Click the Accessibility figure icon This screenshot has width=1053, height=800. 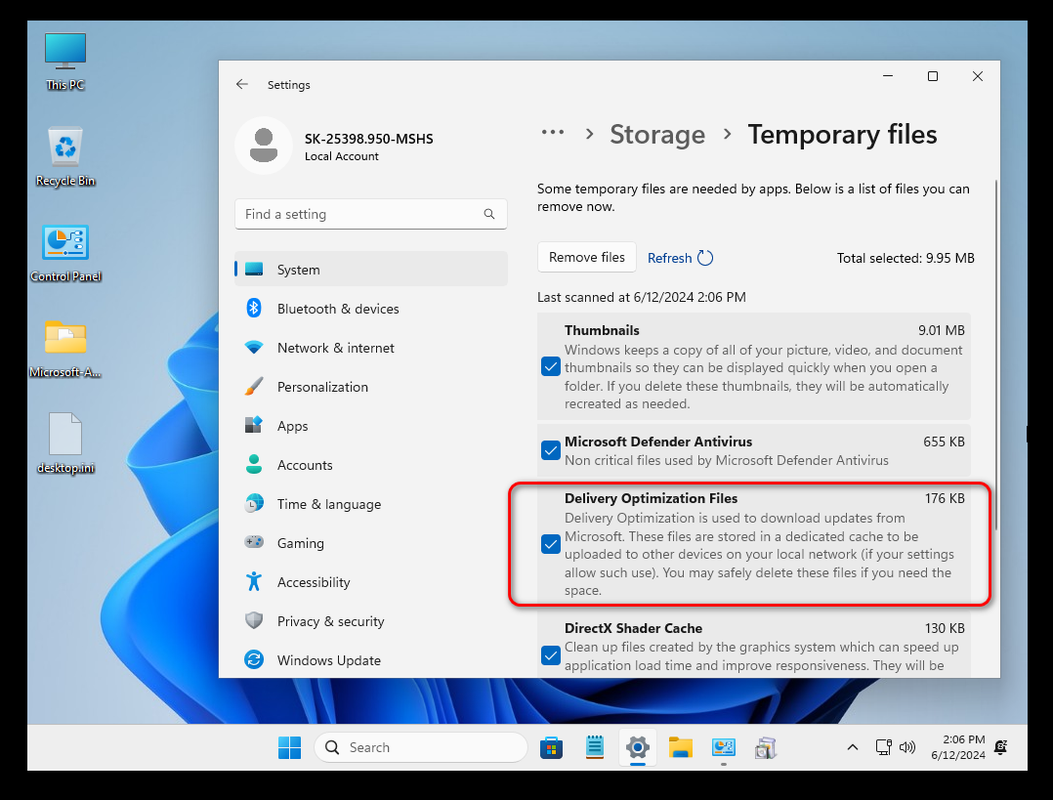pyautogui.click(x=254, y=582)
